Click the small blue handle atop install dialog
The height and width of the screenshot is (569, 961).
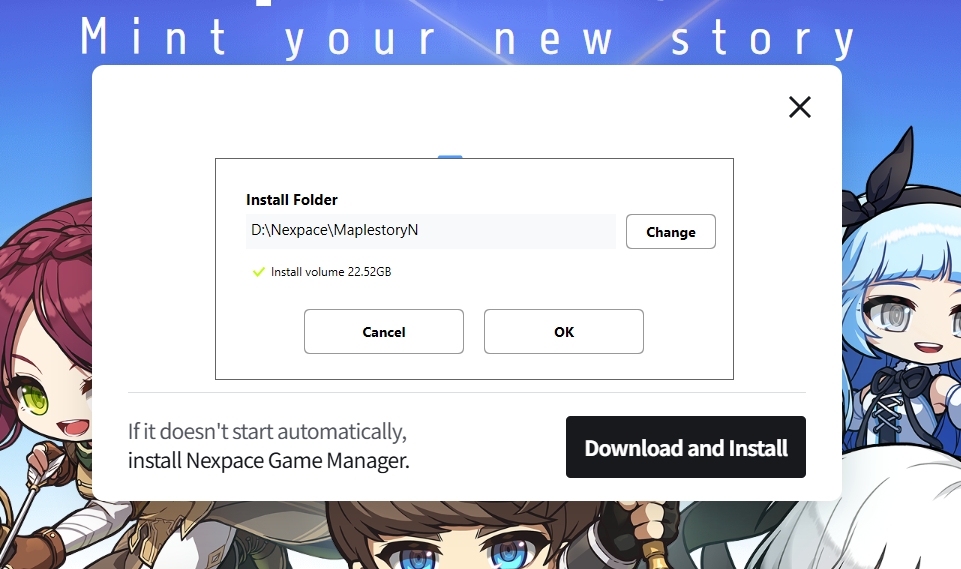450,157
